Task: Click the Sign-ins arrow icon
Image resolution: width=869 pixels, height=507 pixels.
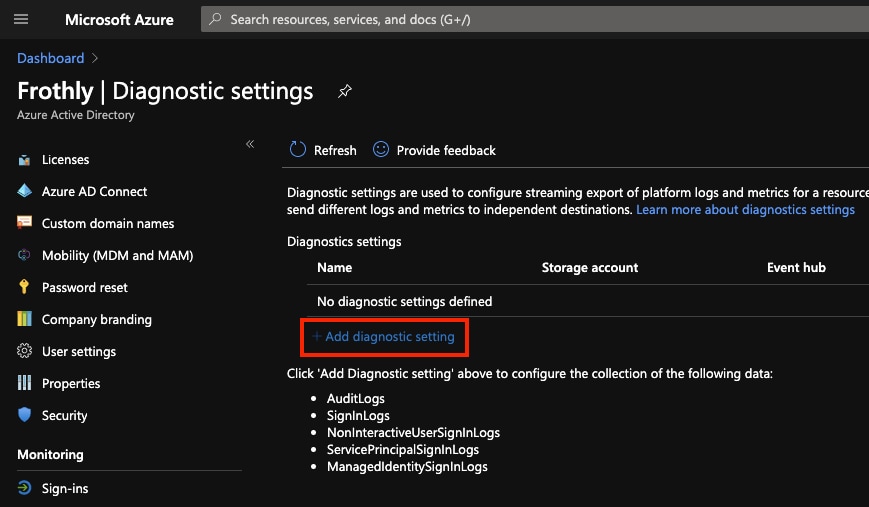Action: (24, 488)
